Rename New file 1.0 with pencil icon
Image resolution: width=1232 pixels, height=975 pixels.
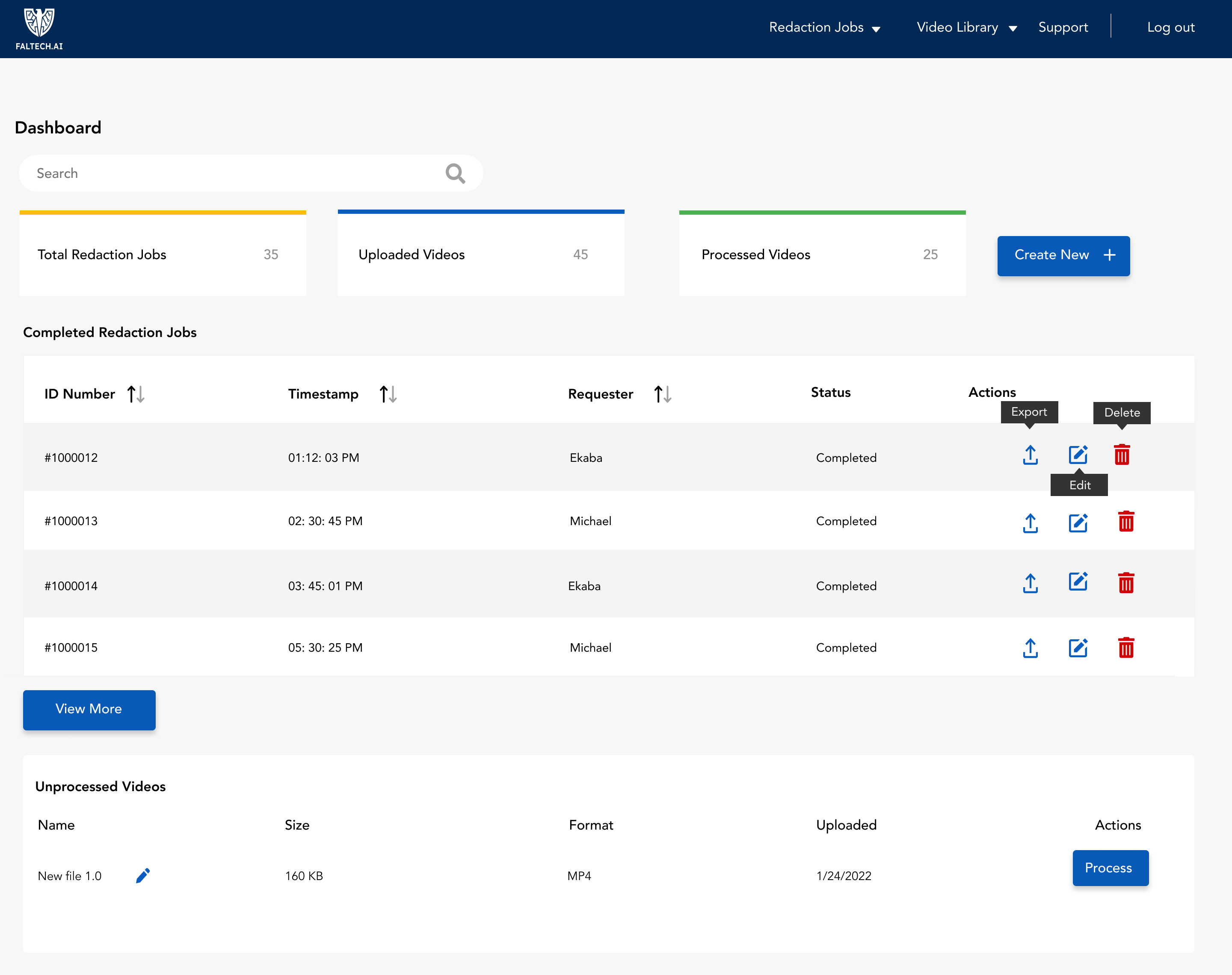(143, 876)
